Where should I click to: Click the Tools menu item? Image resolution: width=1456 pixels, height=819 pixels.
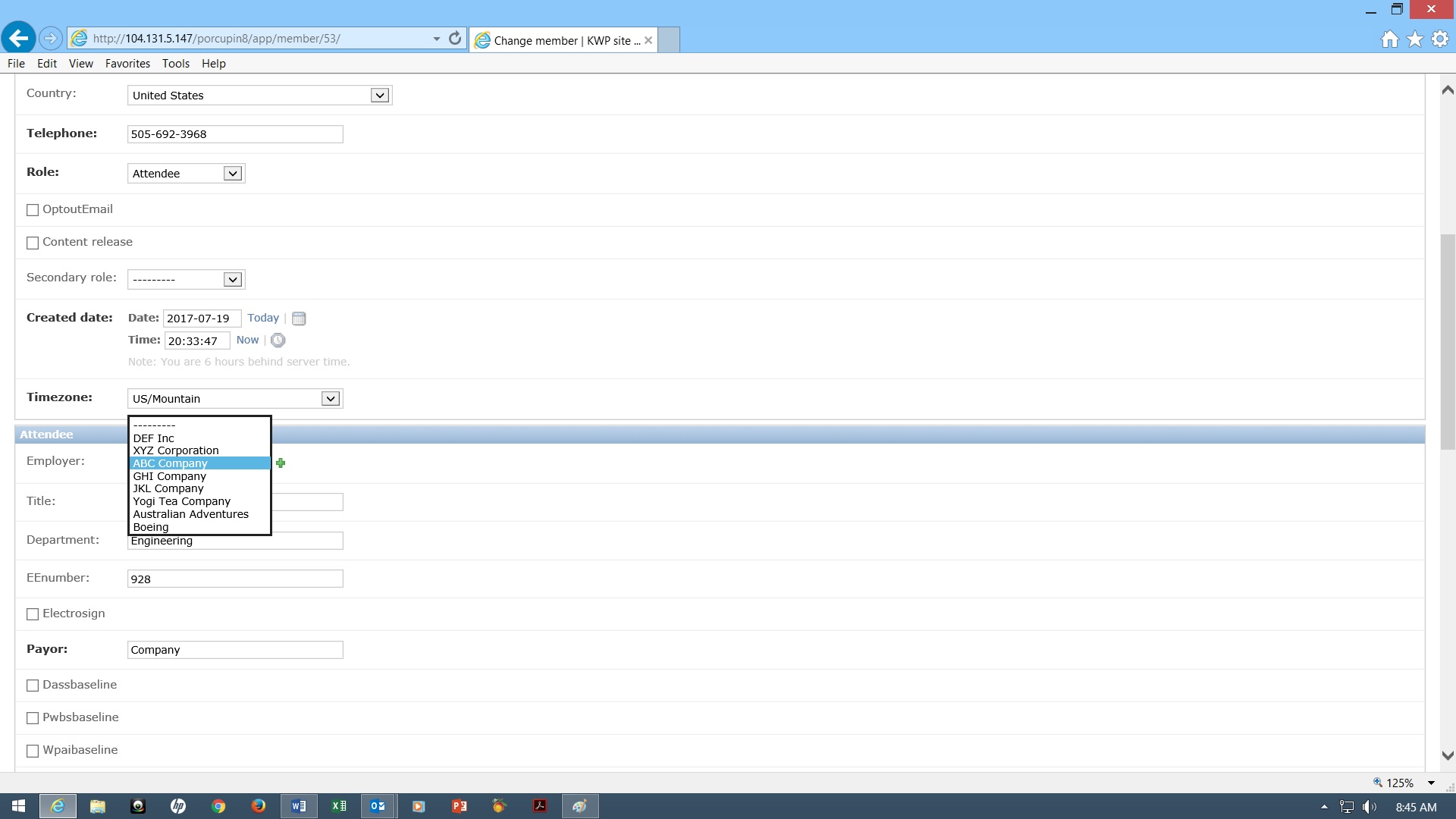point(175,63)
